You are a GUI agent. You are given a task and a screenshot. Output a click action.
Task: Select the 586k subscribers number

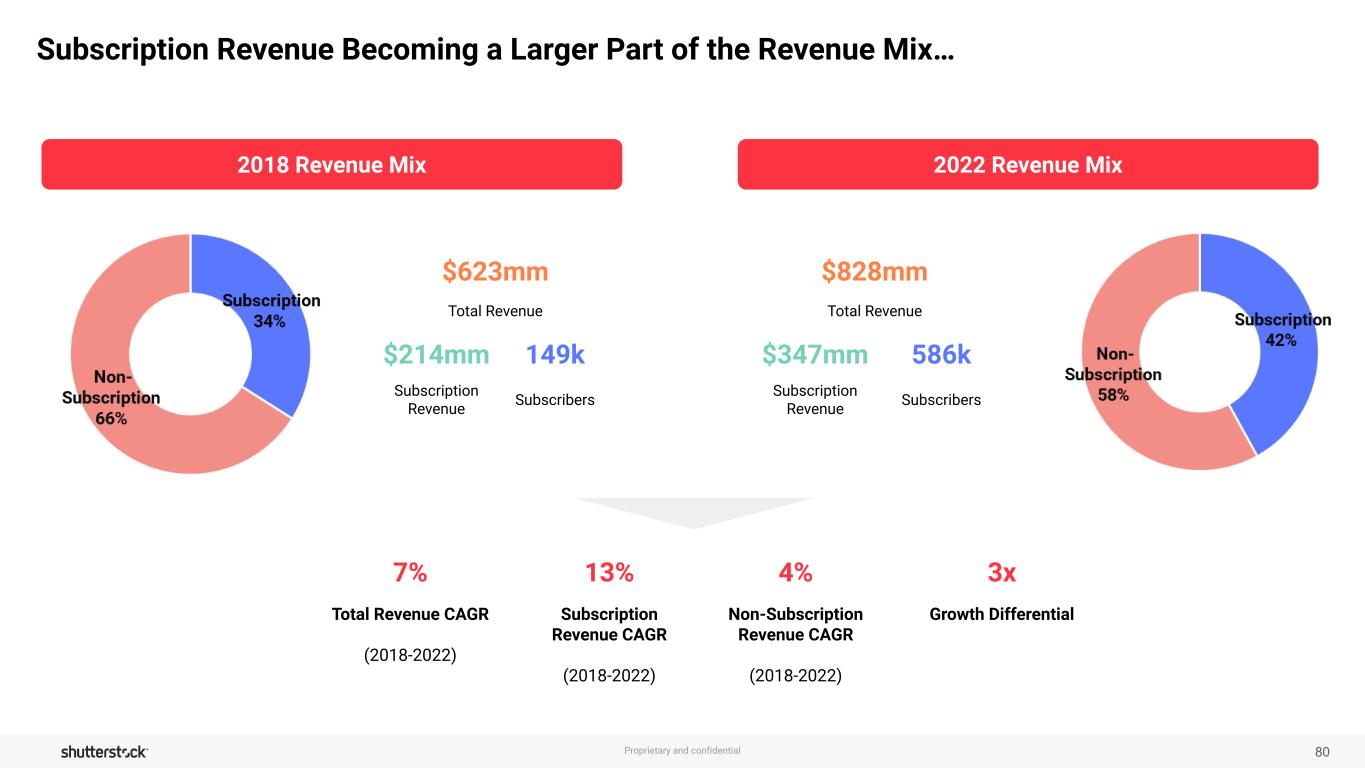pos(941,355)
